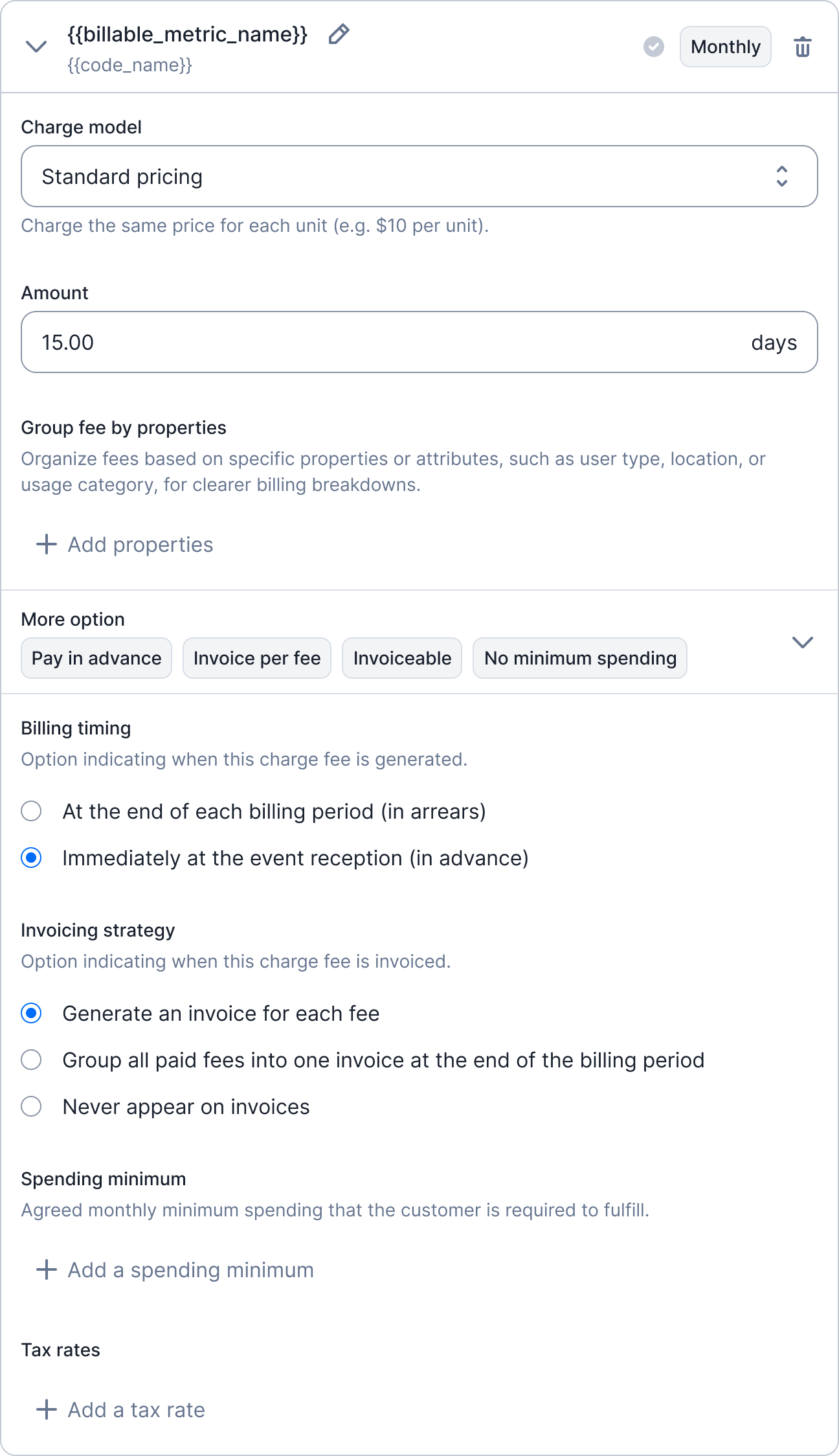Click the plus icon for tax rate
This screenshot has height=1456, width=839.
pos(46,1410)
